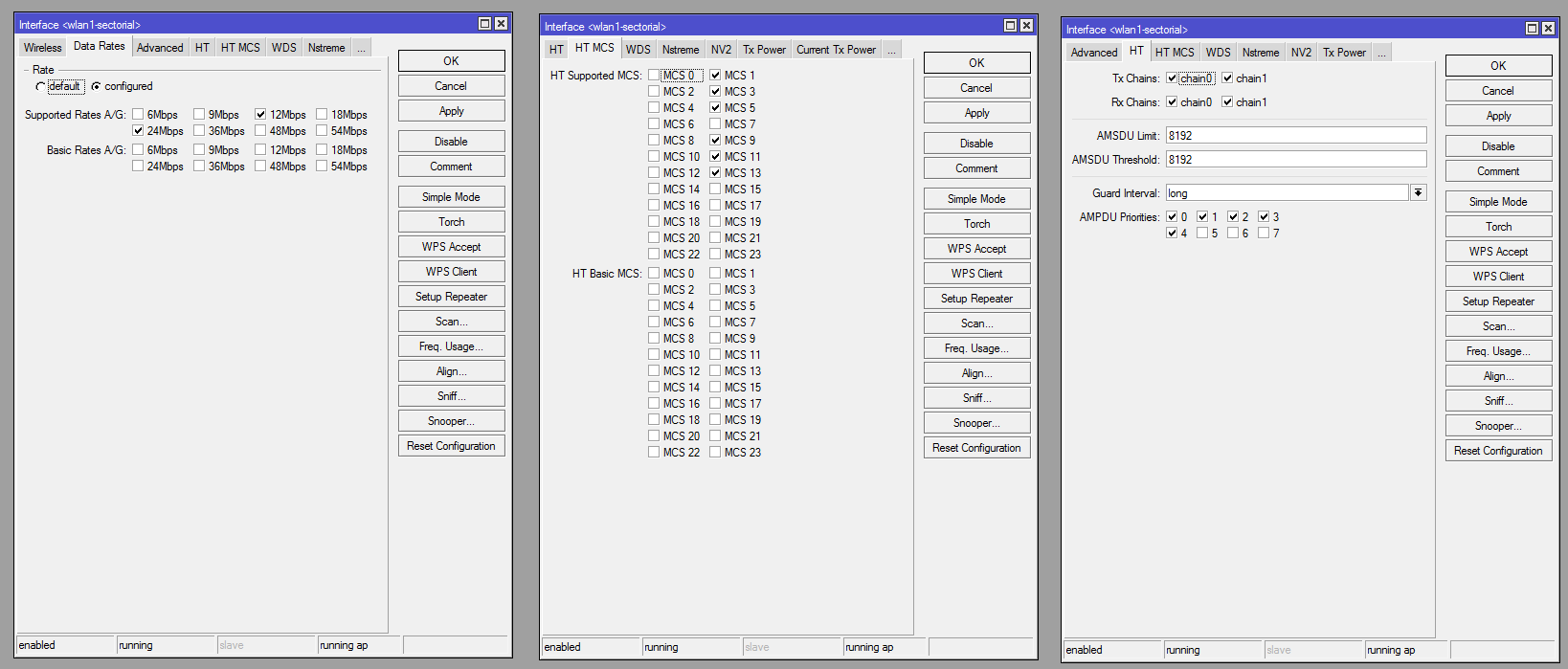This screenshot has width=1568, height=669.
Task: Show more tabs in middle HT MCS window
Action: tap(891, 50)
